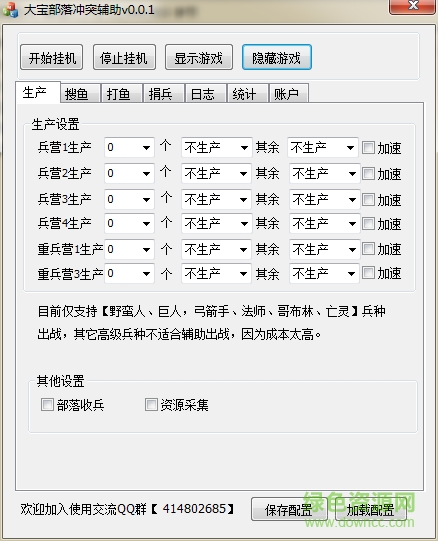This screenshot has height=541, width=438.
Task: Open 兵营2生产 quantity dropdown
Action: tap(129, 173)
